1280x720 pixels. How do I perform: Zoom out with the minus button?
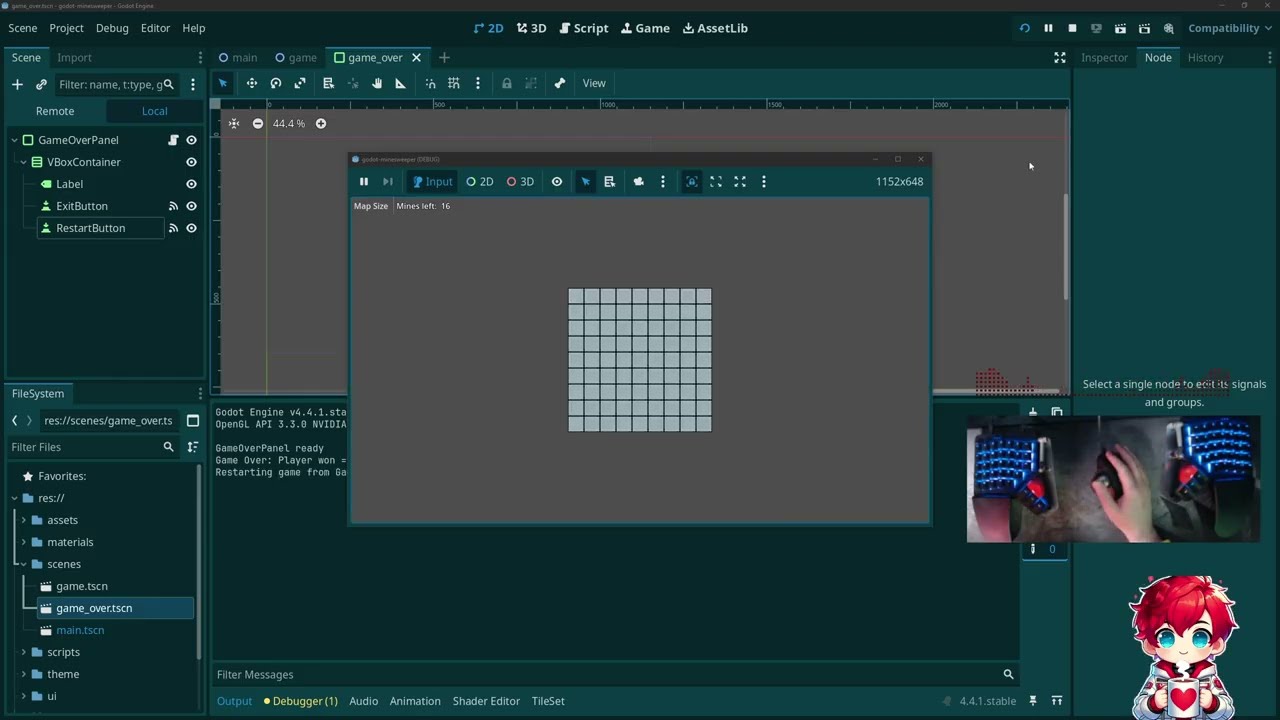coord(258,123)
